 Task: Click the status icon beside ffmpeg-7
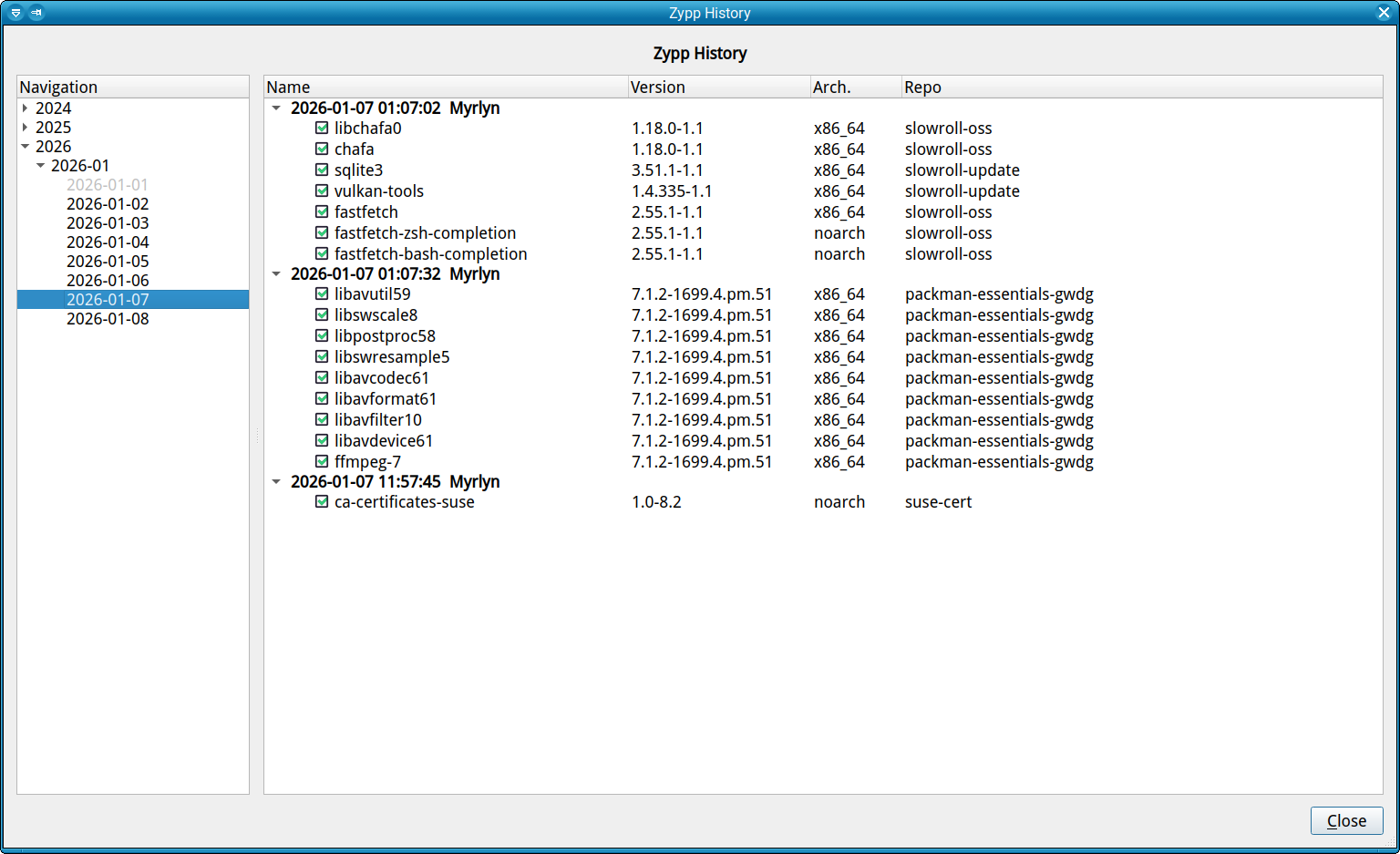click(322, 462)
